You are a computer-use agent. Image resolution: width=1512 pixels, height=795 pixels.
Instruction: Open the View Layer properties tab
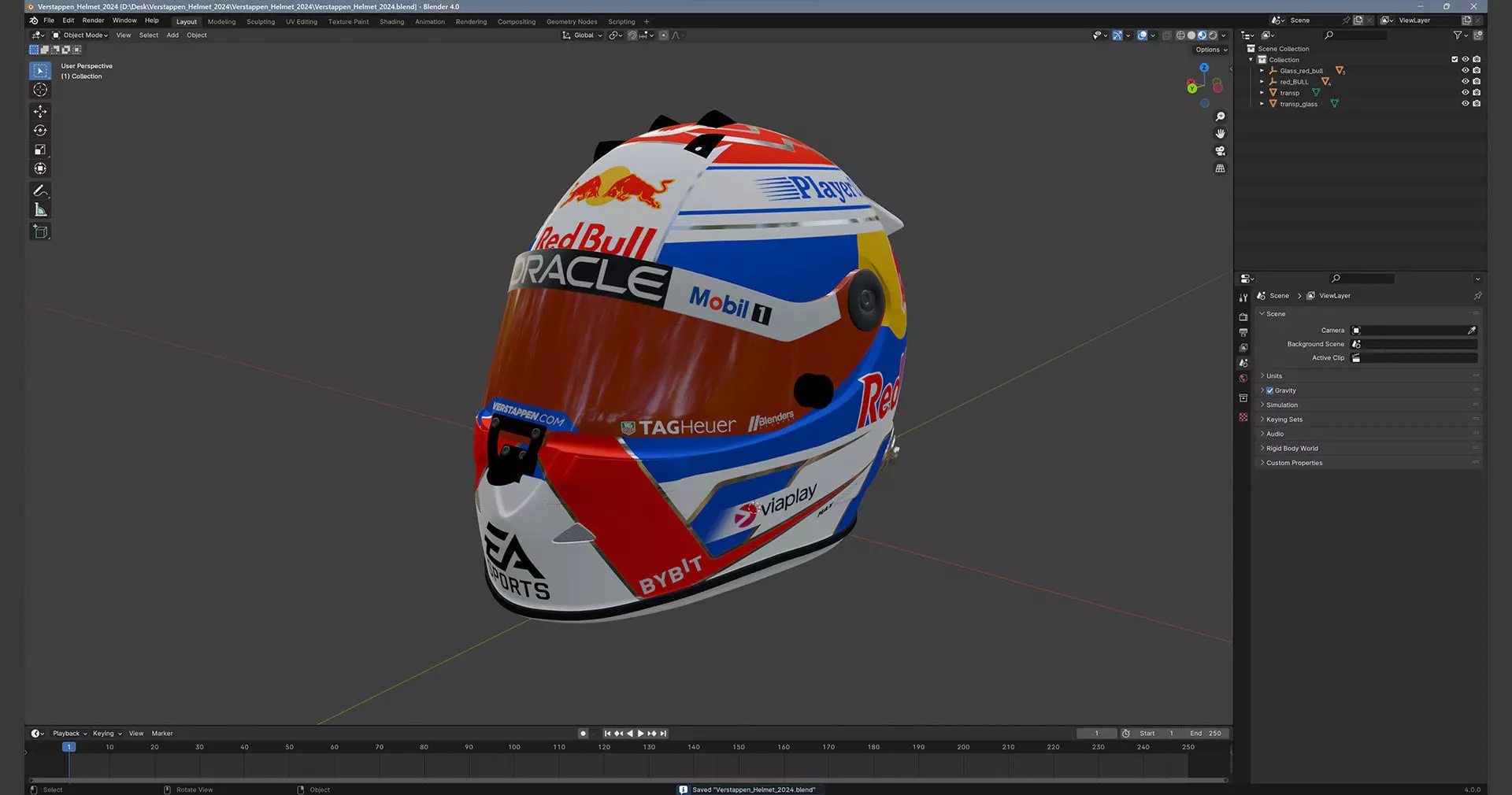(x=1243, y=348)
